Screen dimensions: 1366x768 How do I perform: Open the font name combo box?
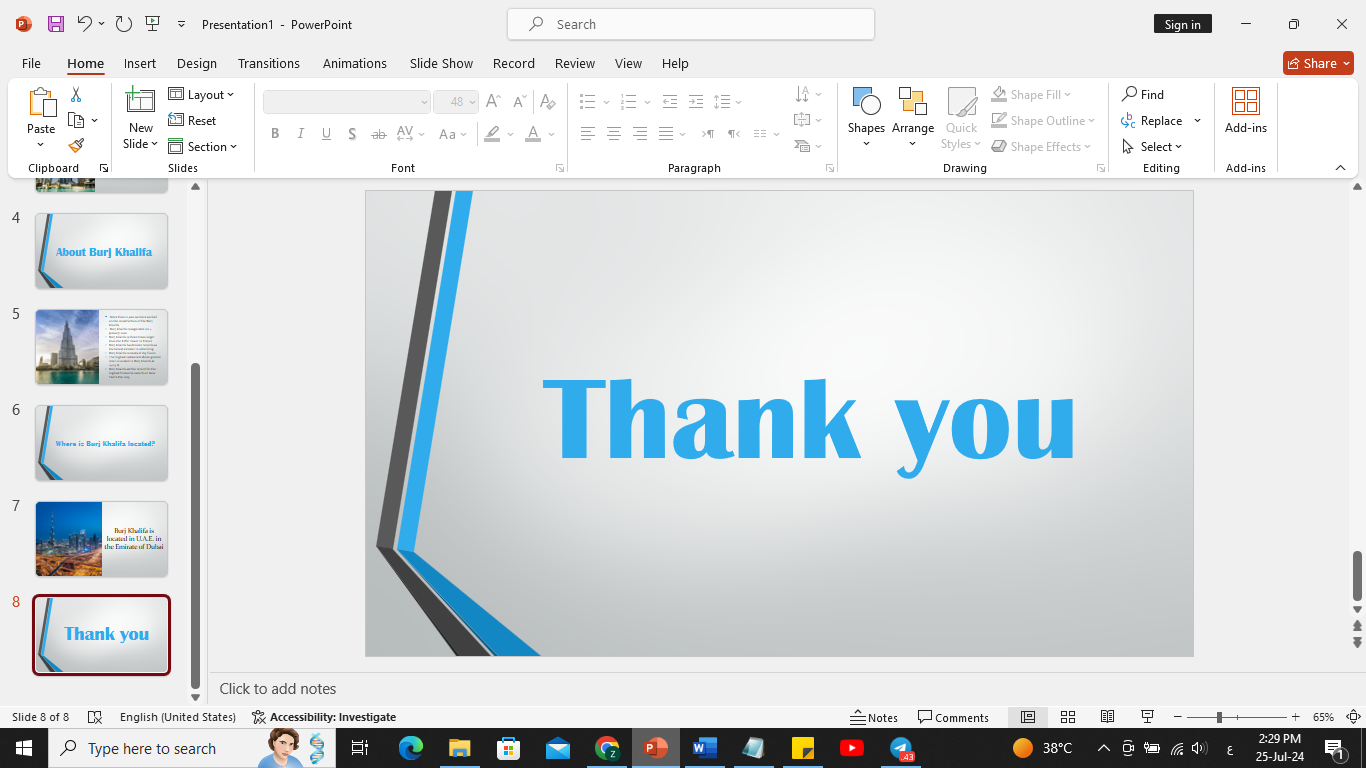coord(347,102)
